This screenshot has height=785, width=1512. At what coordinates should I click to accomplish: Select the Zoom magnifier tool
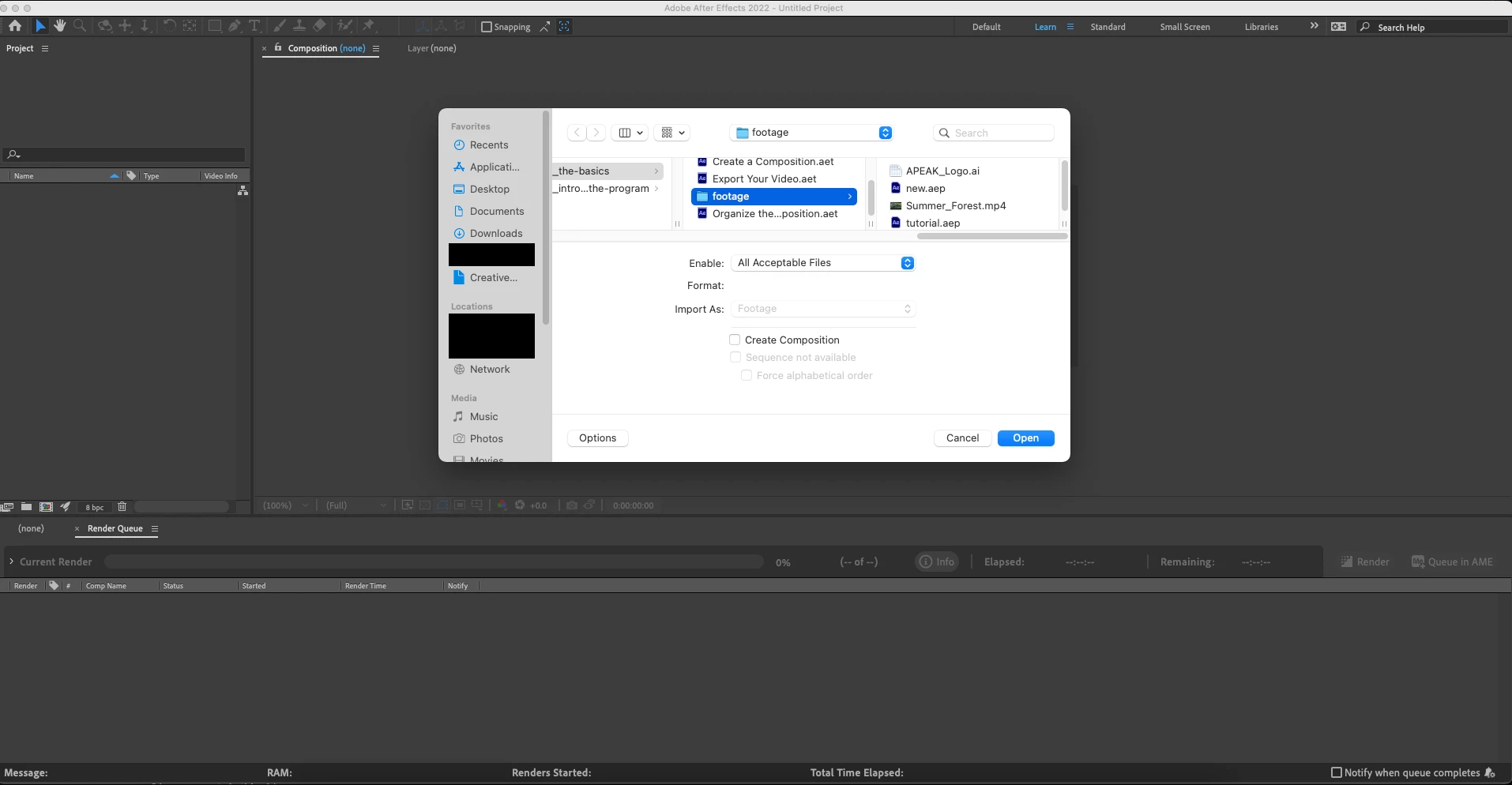click(x=80, y=26)
